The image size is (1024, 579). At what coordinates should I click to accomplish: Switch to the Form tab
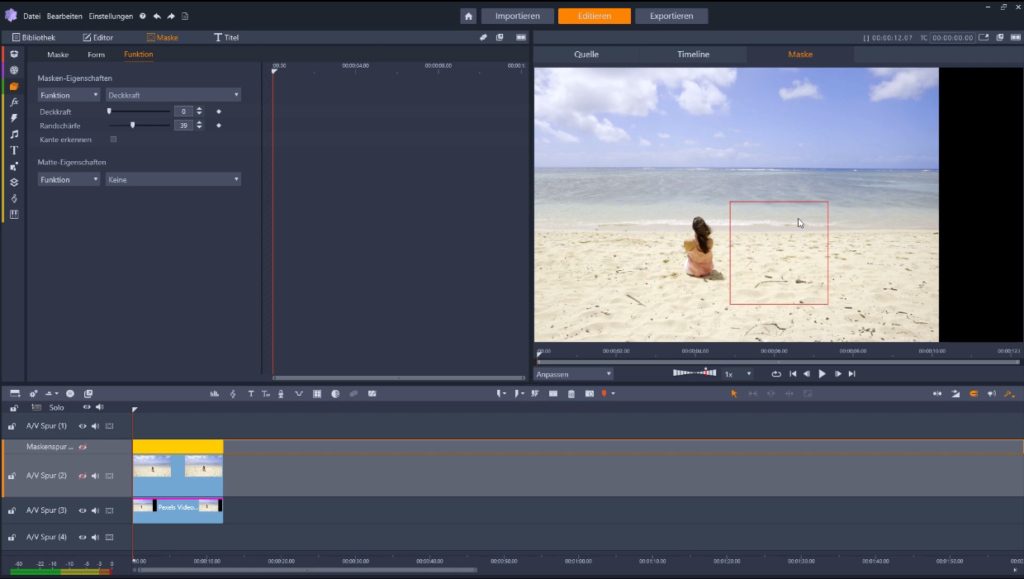[96, 54]
